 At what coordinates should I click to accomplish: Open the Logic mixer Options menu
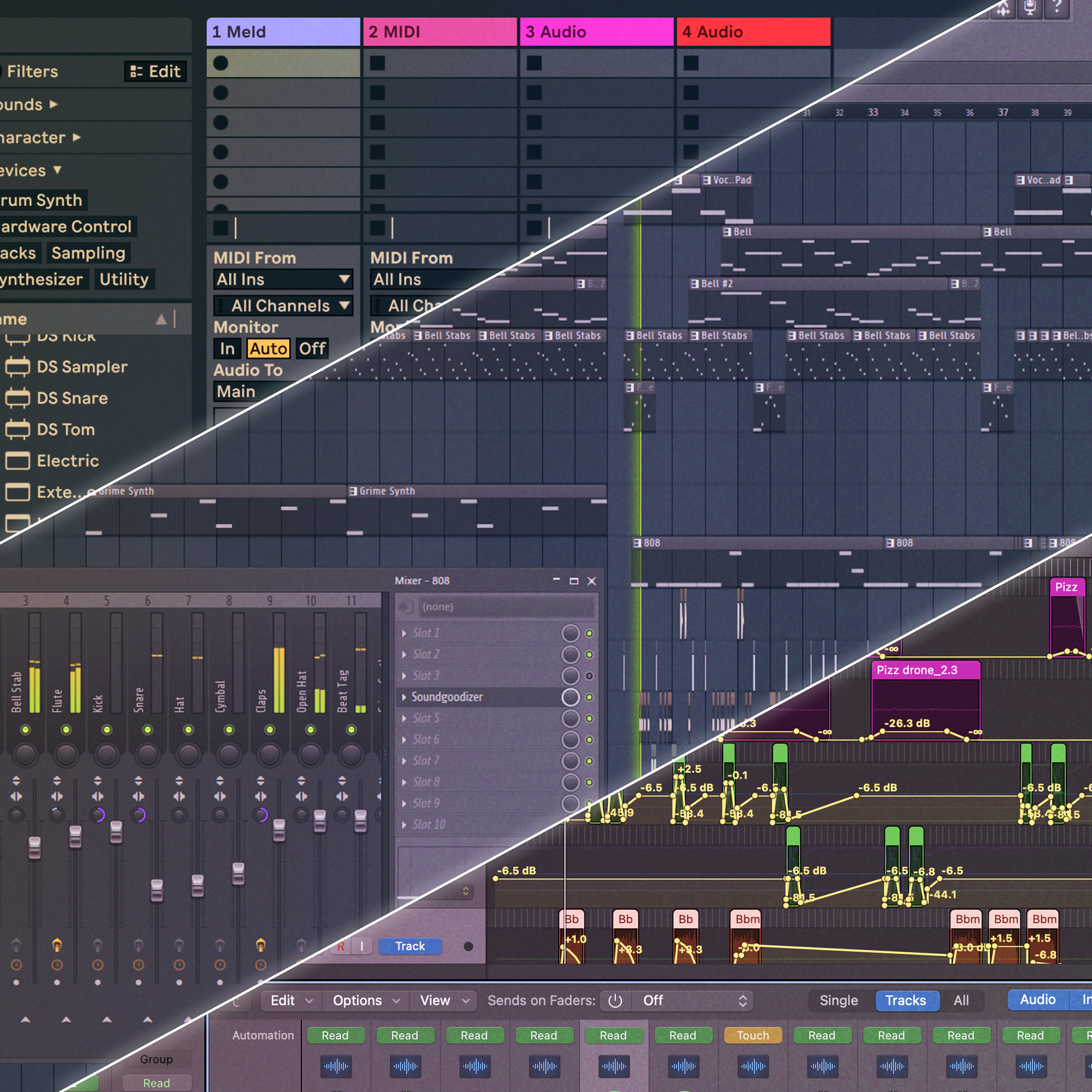(x=366, y=1001)
